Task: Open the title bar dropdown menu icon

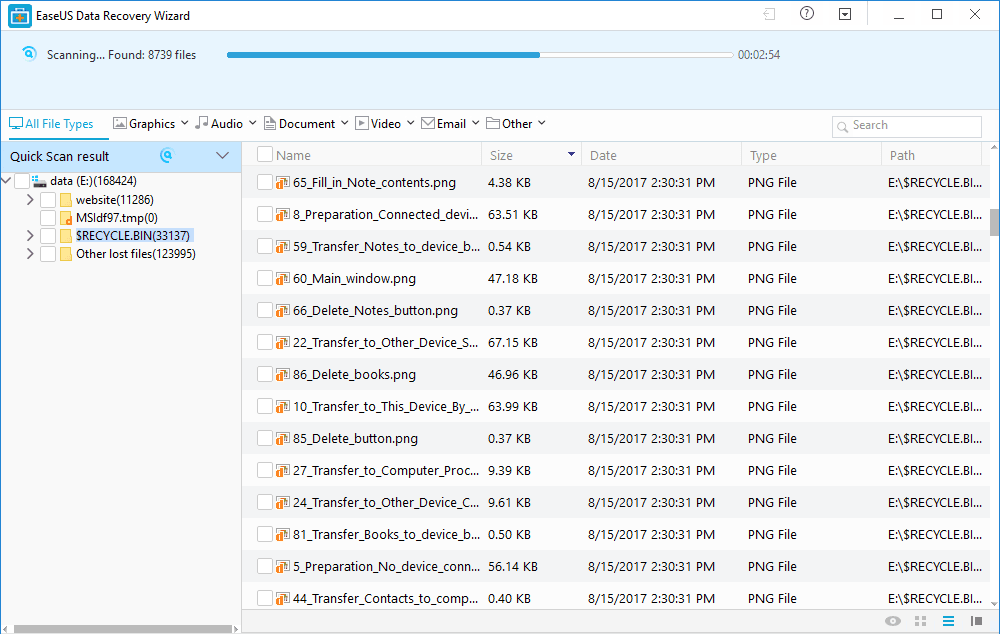Action: (x=845, y=14)
